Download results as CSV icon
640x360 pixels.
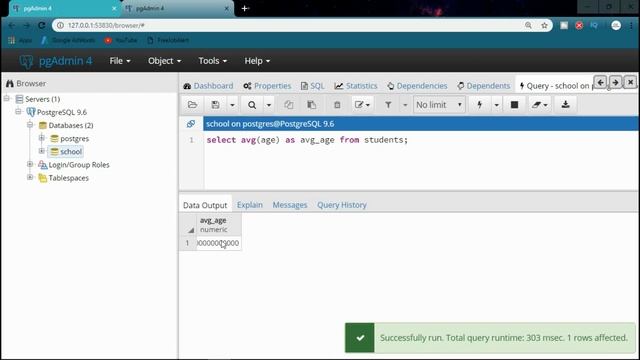pyautogui.click(x=565, y=105)
